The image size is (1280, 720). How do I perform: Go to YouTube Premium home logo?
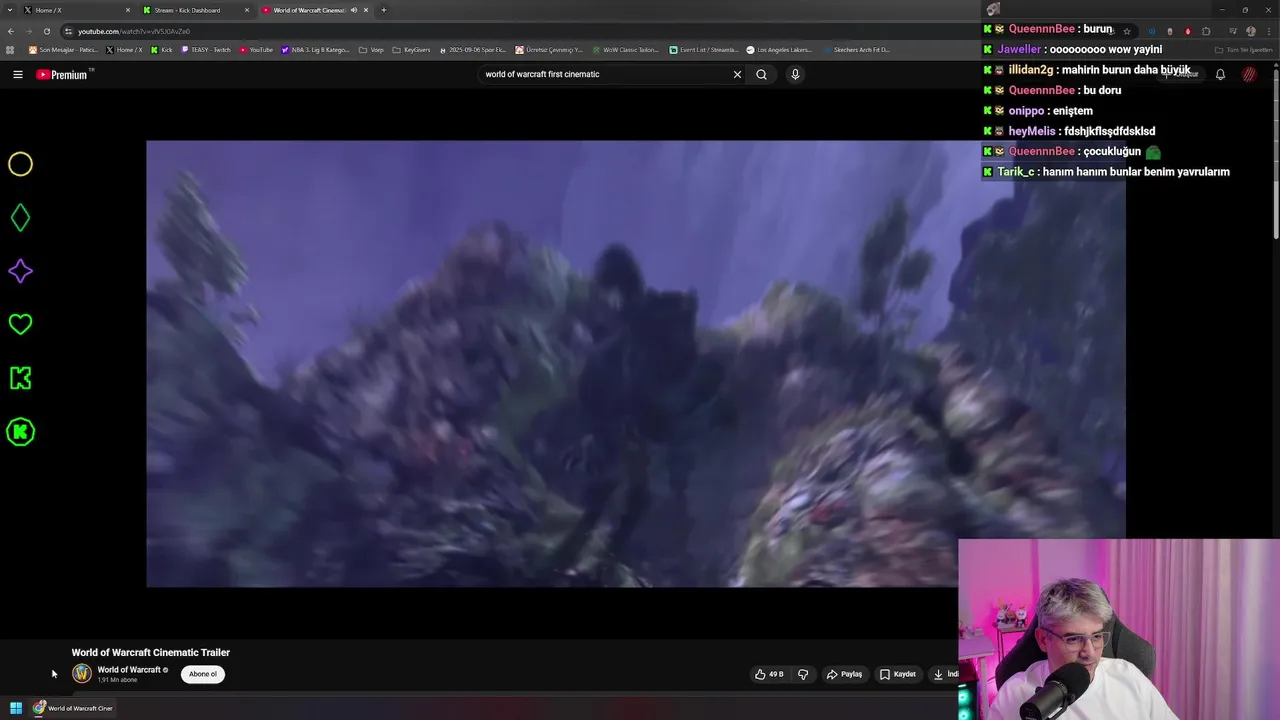(64, 74)
